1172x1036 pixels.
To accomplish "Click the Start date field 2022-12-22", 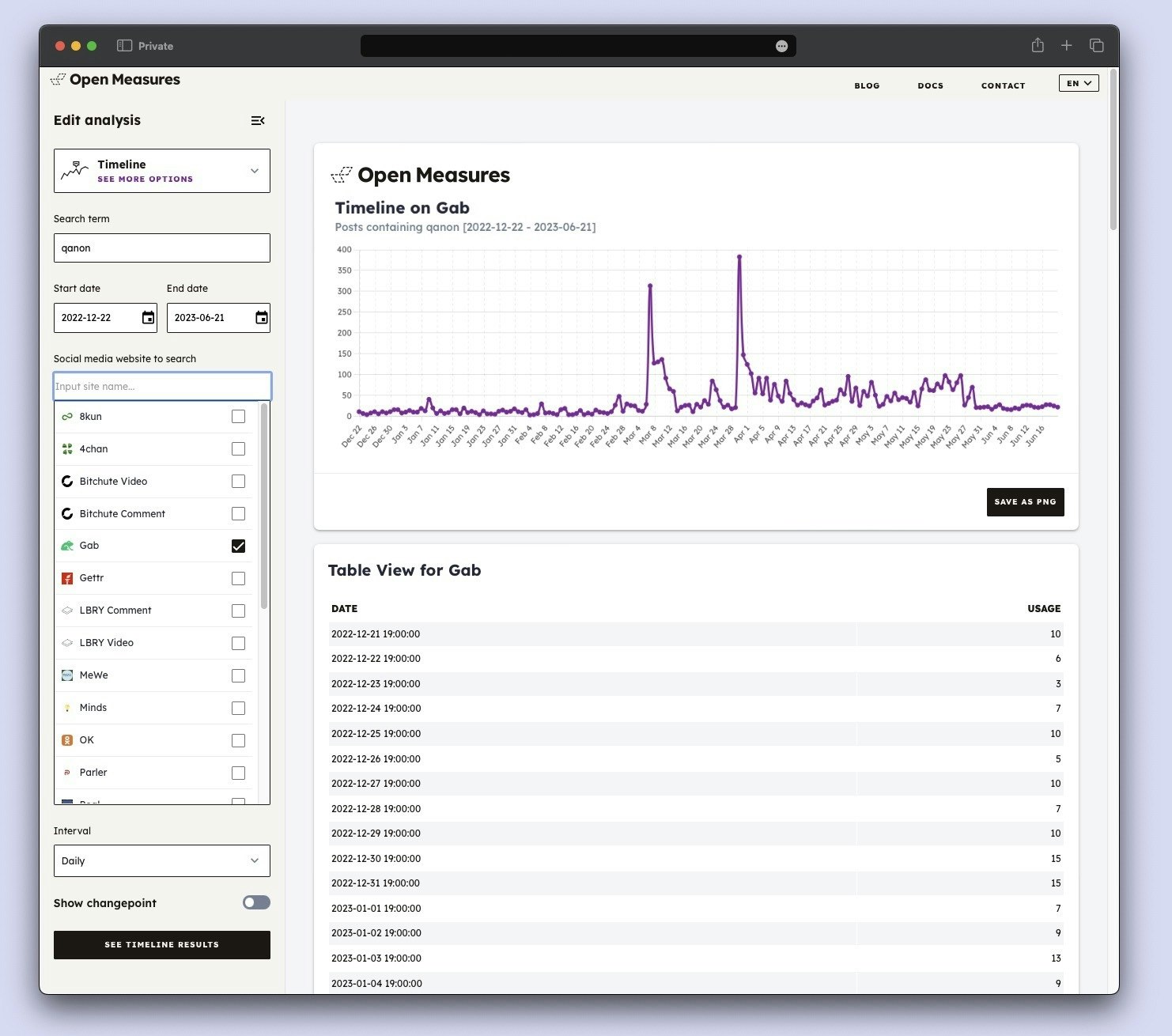I will 105,318.
